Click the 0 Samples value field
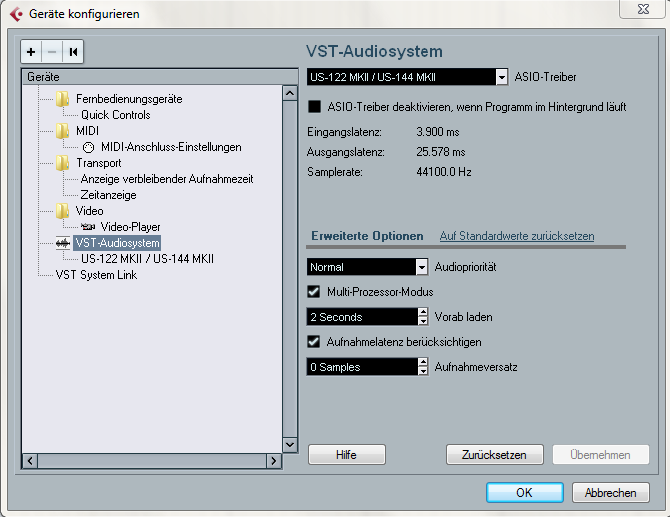This screenshot has height=517, width=670. [362, 367]
